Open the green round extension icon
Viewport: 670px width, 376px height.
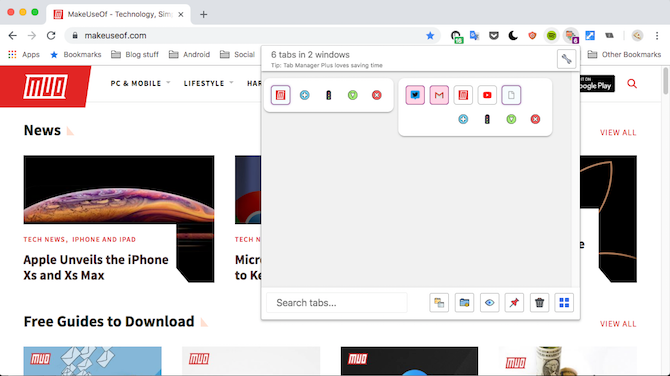[x=551, y=35]
